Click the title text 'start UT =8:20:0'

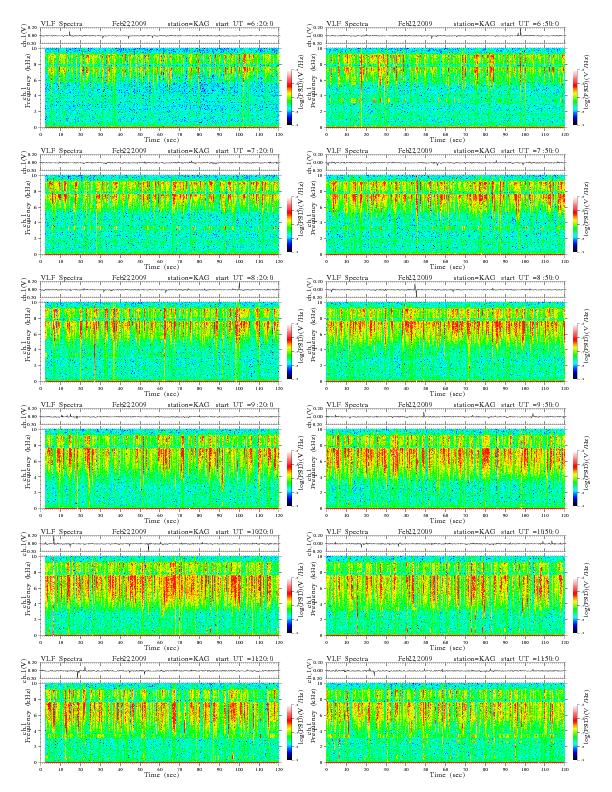tap(244, 278)
